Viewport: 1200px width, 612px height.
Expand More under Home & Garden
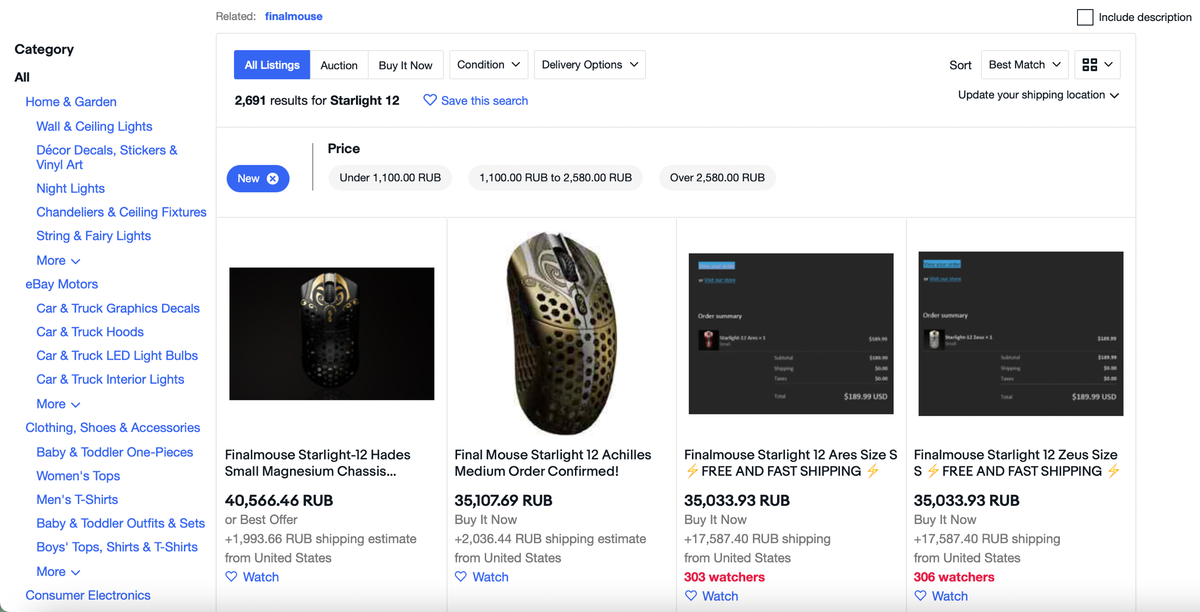click(x=58, y=261)
